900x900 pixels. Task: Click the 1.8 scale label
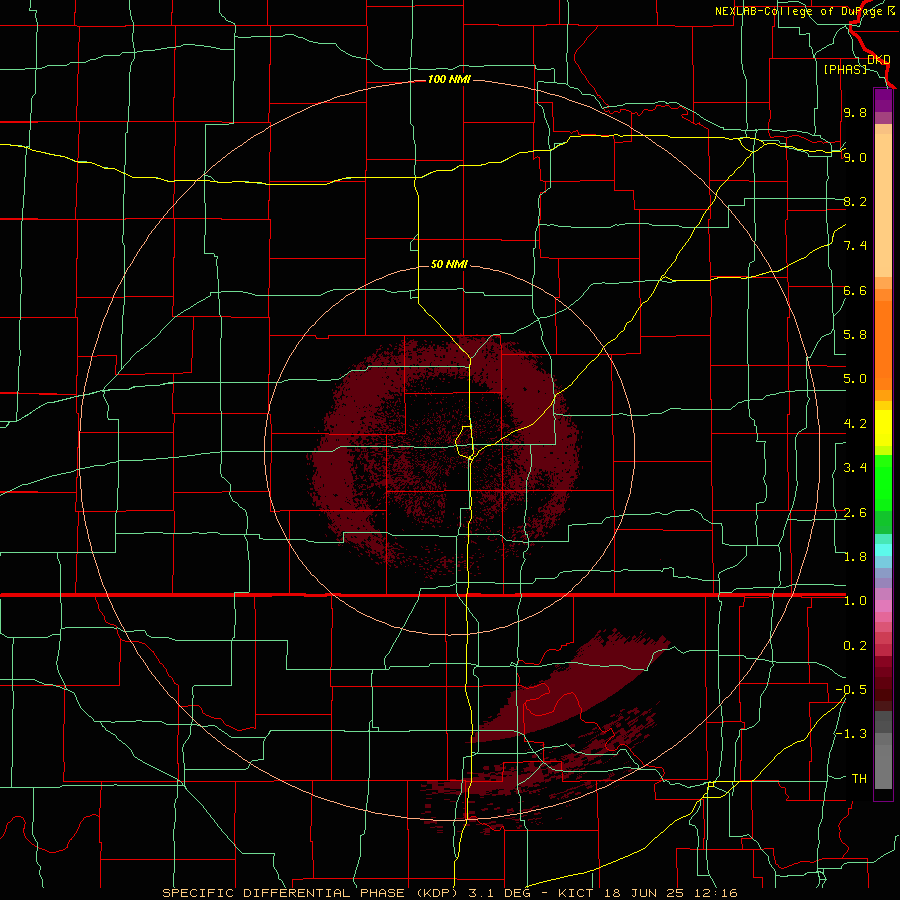coord(855,557)
